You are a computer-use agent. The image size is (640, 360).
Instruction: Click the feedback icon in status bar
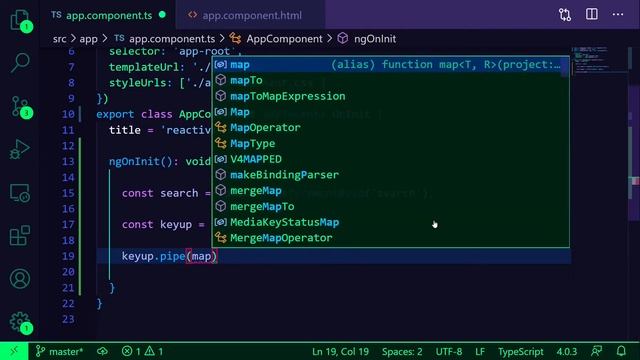[x=596, y=351]
